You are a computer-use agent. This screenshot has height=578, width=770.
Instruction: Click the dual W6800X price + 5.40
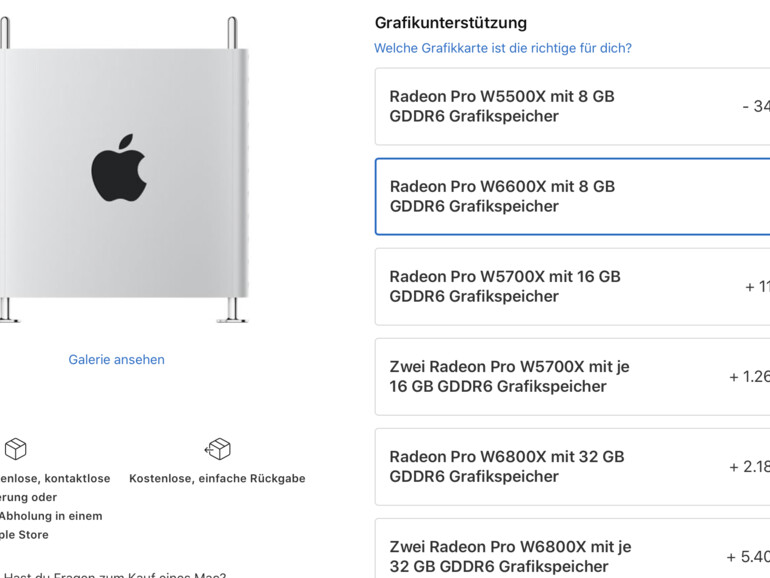click(748, 557)
